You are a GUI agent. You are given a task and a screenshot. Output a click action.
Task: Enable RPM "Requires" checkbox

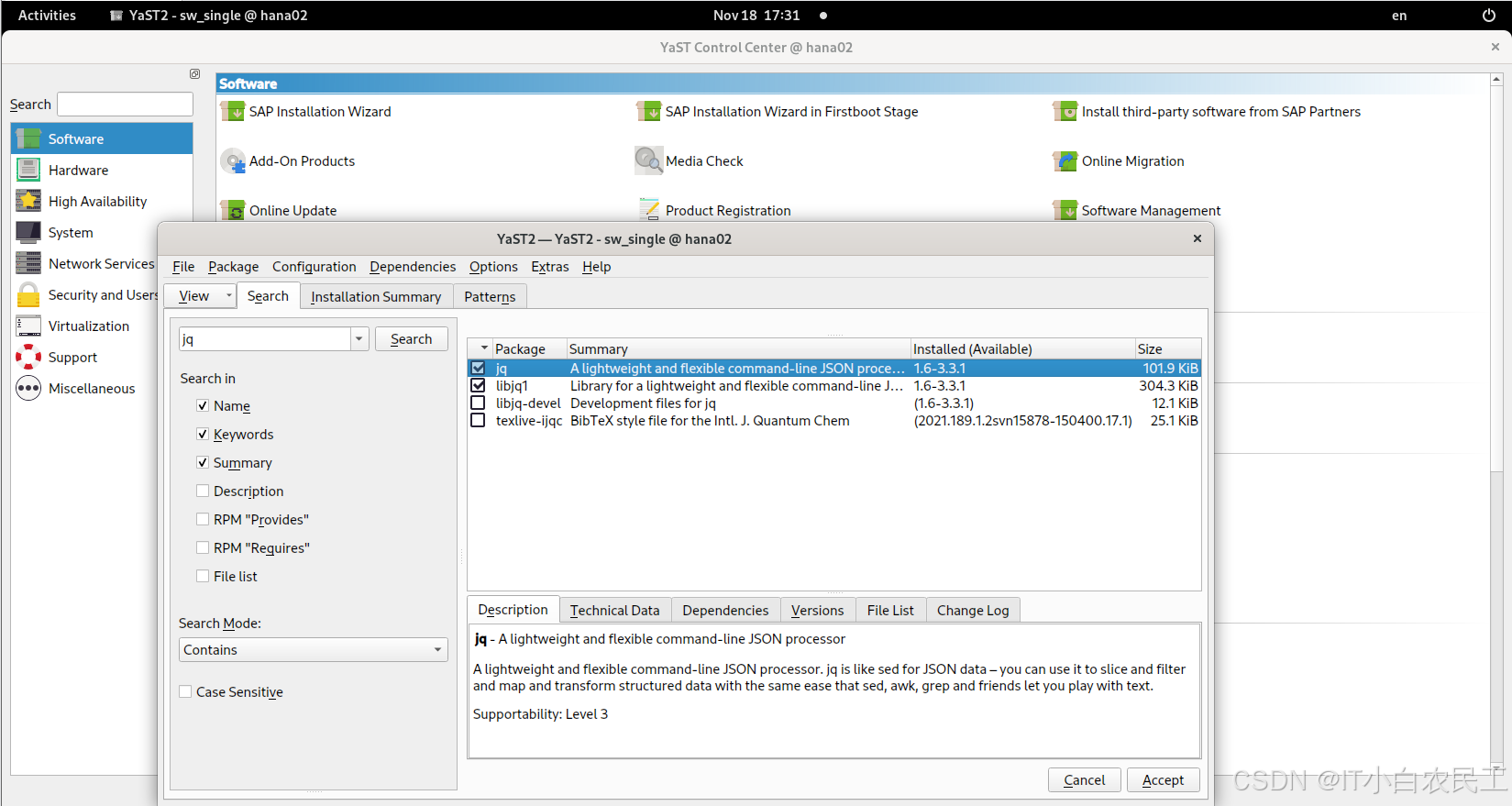203,547
